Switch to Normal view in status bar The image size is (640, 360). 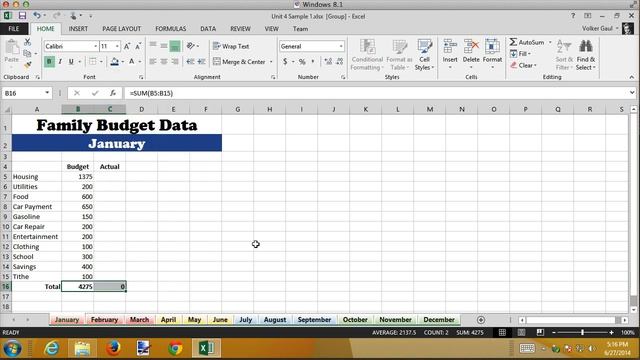[502, 332]
